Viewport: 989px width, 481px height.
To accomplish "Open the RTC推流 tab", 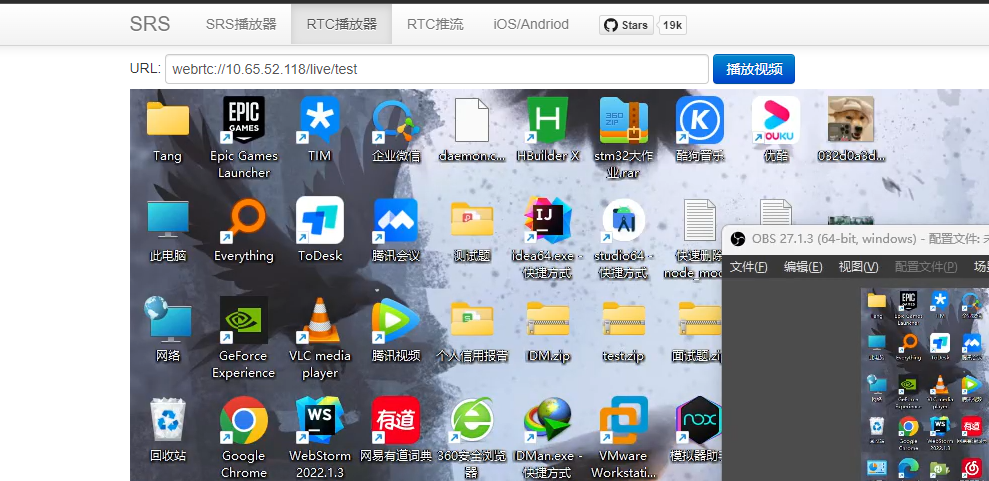I will point(435,24).
